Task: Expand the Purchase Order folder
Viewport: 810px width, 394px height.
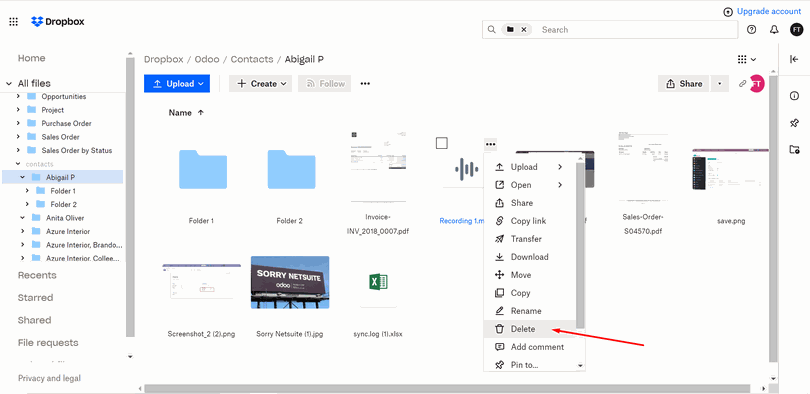Action: [18, 123]
